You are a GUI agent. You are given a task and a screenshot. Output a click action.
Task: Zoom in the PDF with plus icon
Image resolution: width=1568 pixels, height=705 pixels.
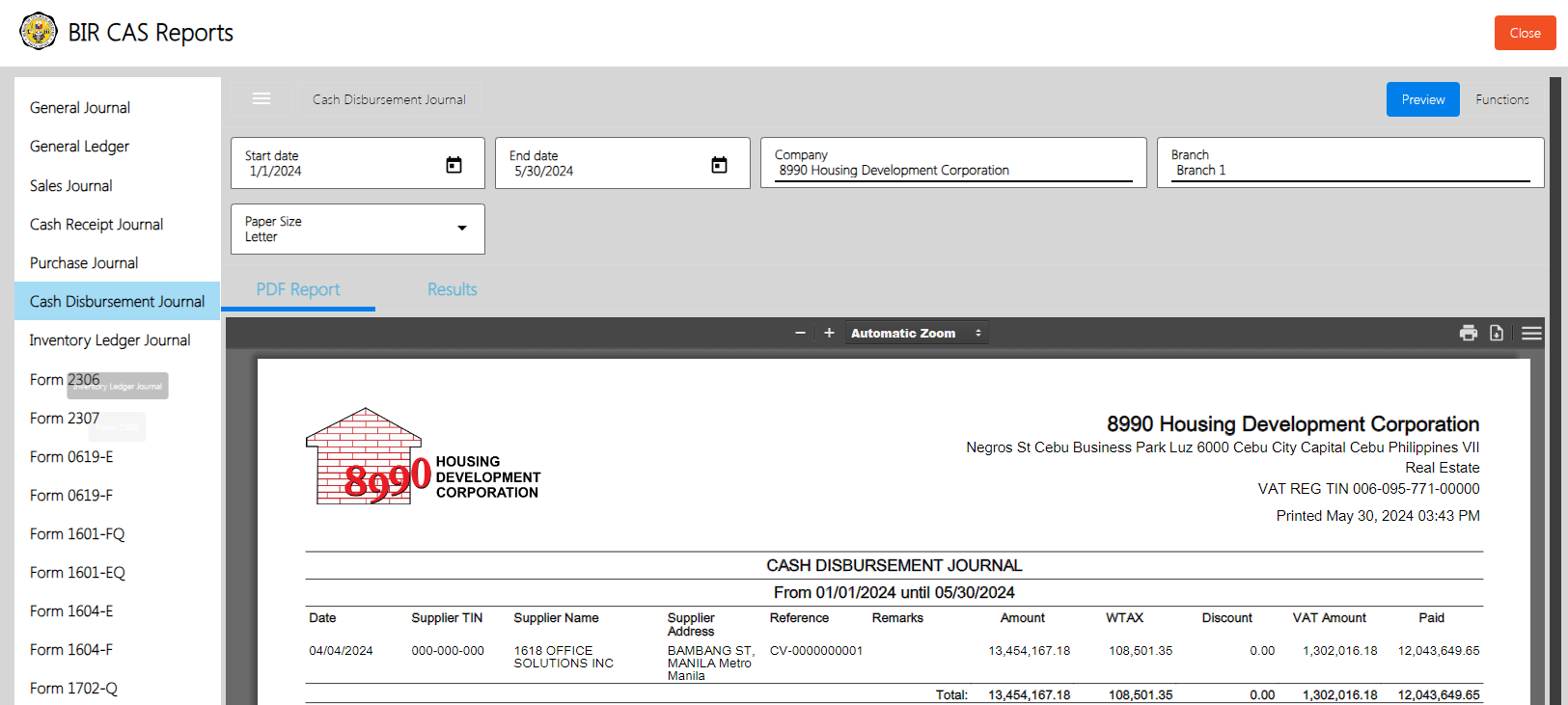[x=829, y=333]
